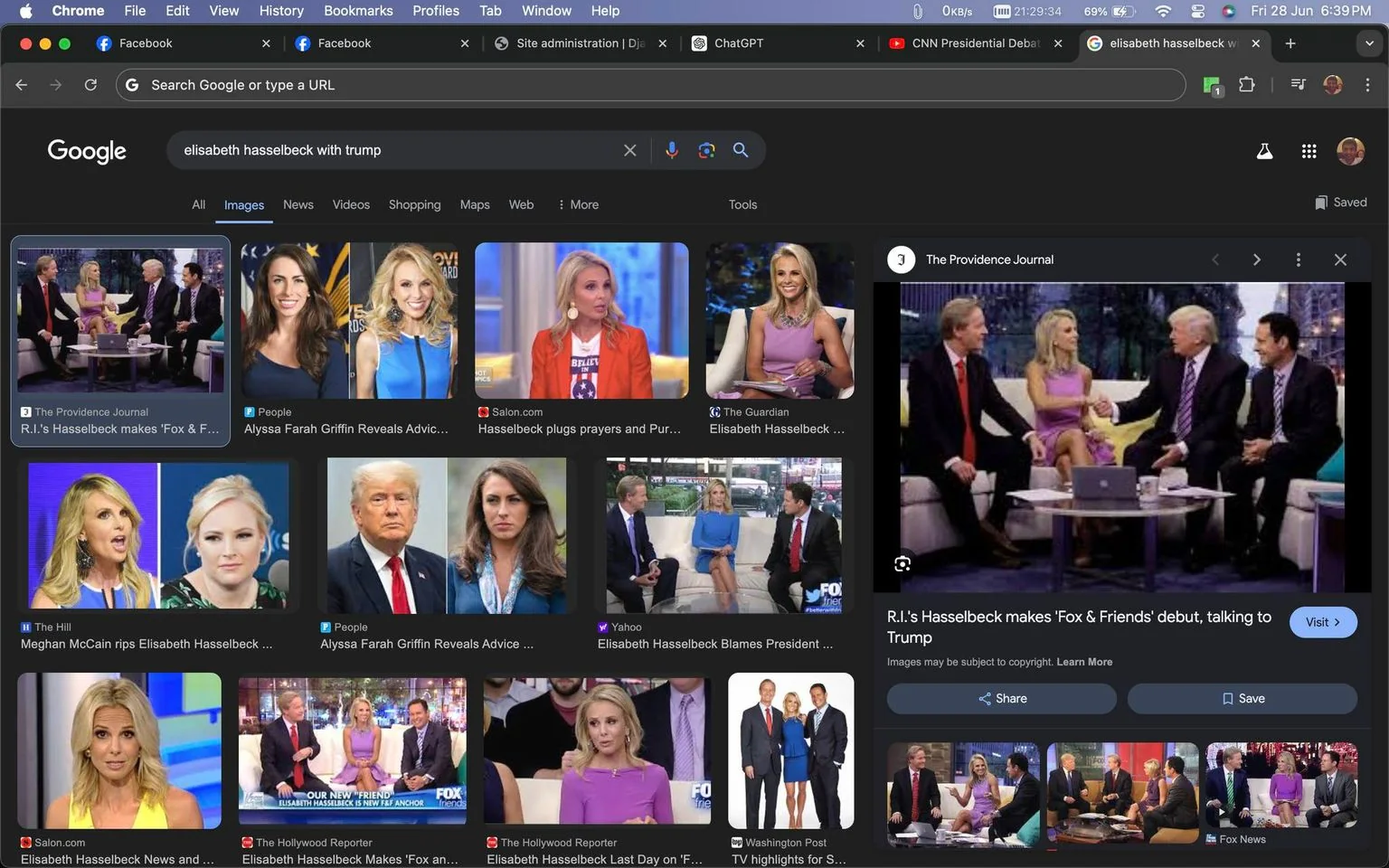Switch to the All results tab

pos(198,204)
